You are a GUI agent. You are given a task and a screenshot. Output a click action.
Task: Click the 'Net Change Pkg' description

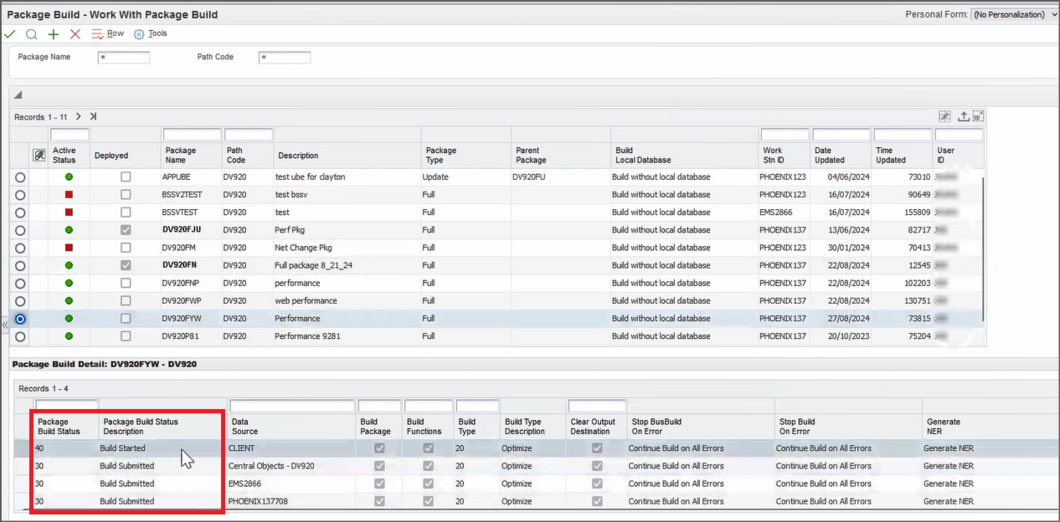click(x=303, y=247)
